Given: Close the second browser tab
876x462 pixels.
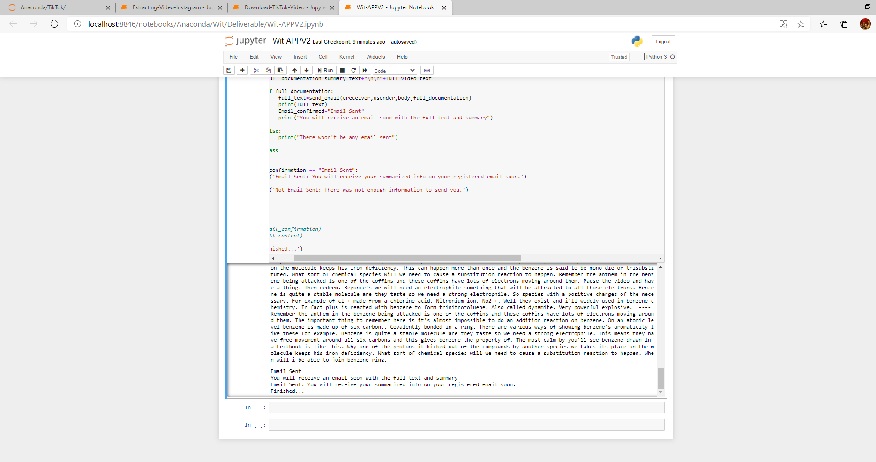Looking at the screenshot, I should [x=220, y=8].
